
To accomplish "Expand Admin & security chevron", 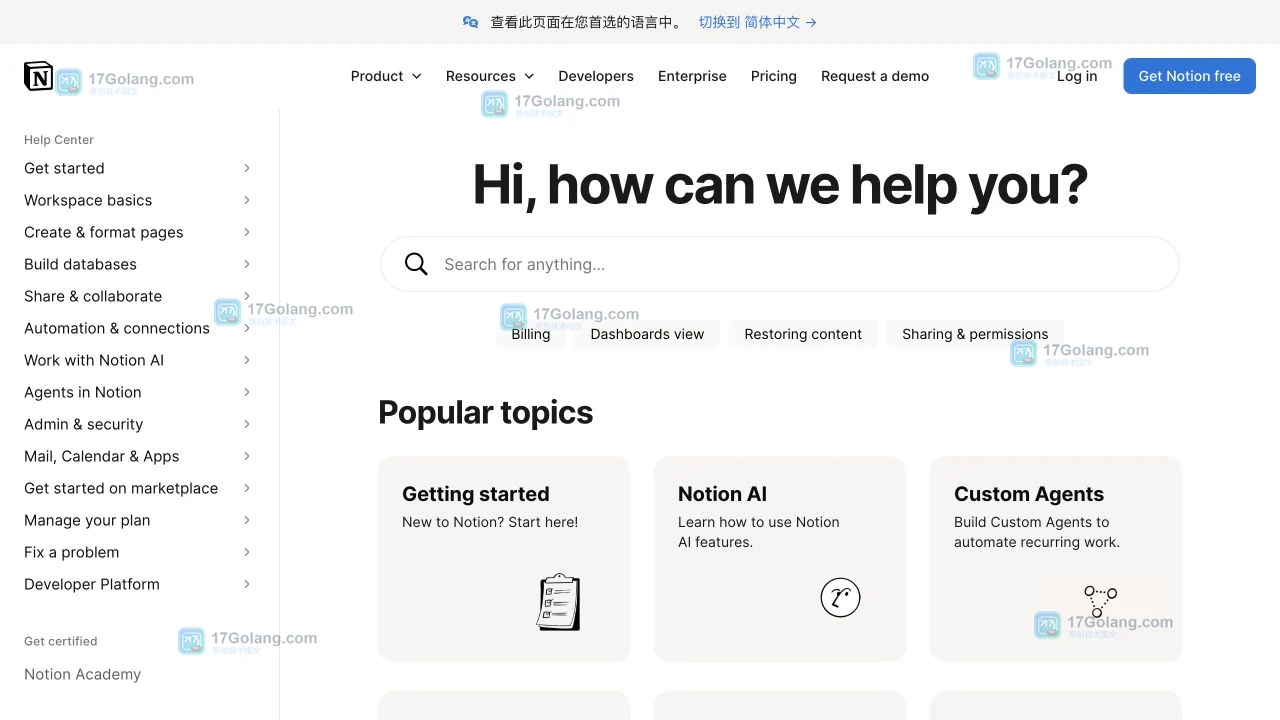I will (x=247, y=424).
